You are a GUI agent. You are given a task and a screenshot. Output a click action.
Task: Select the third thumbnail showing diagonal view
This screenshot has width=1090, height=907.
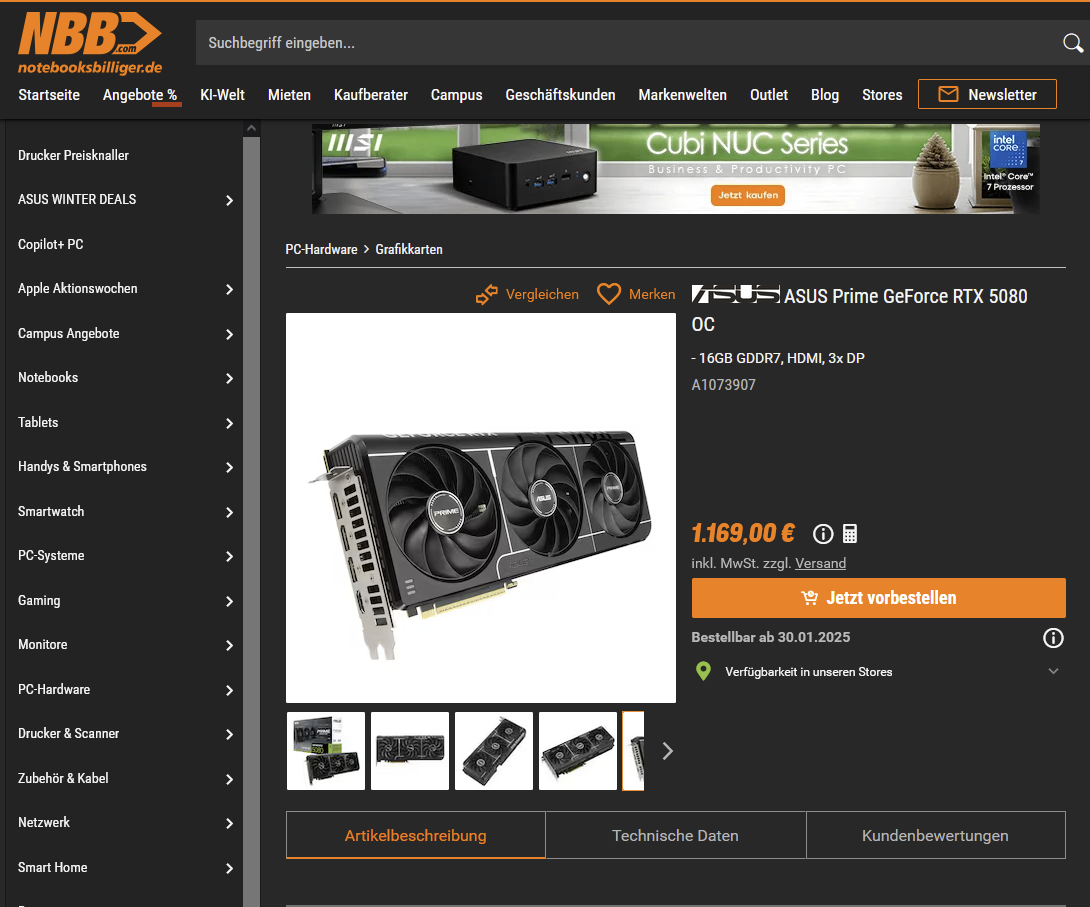click(494, 751)
